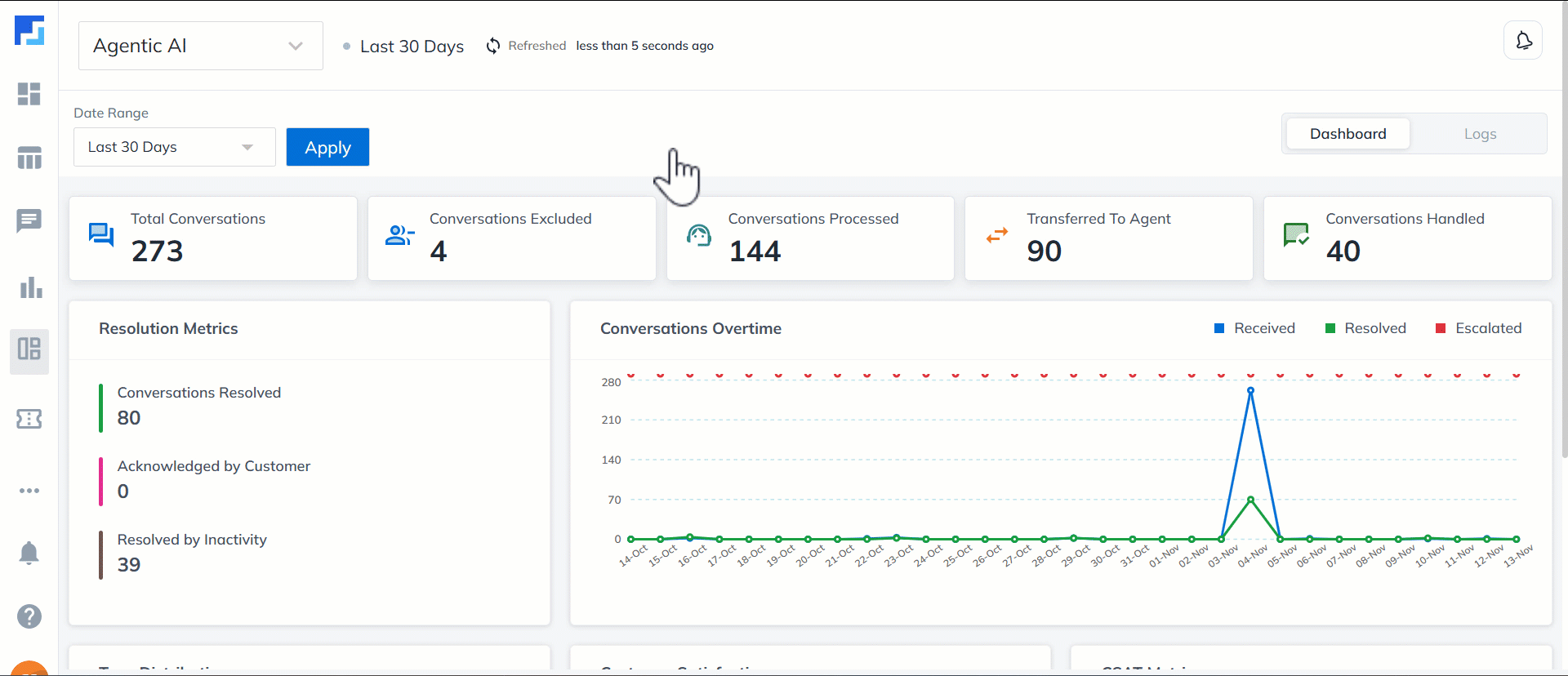Open the Last 30 Days date range dropdown
The height and width of the screenshot is (676, 1568).
tap(175, 147)
